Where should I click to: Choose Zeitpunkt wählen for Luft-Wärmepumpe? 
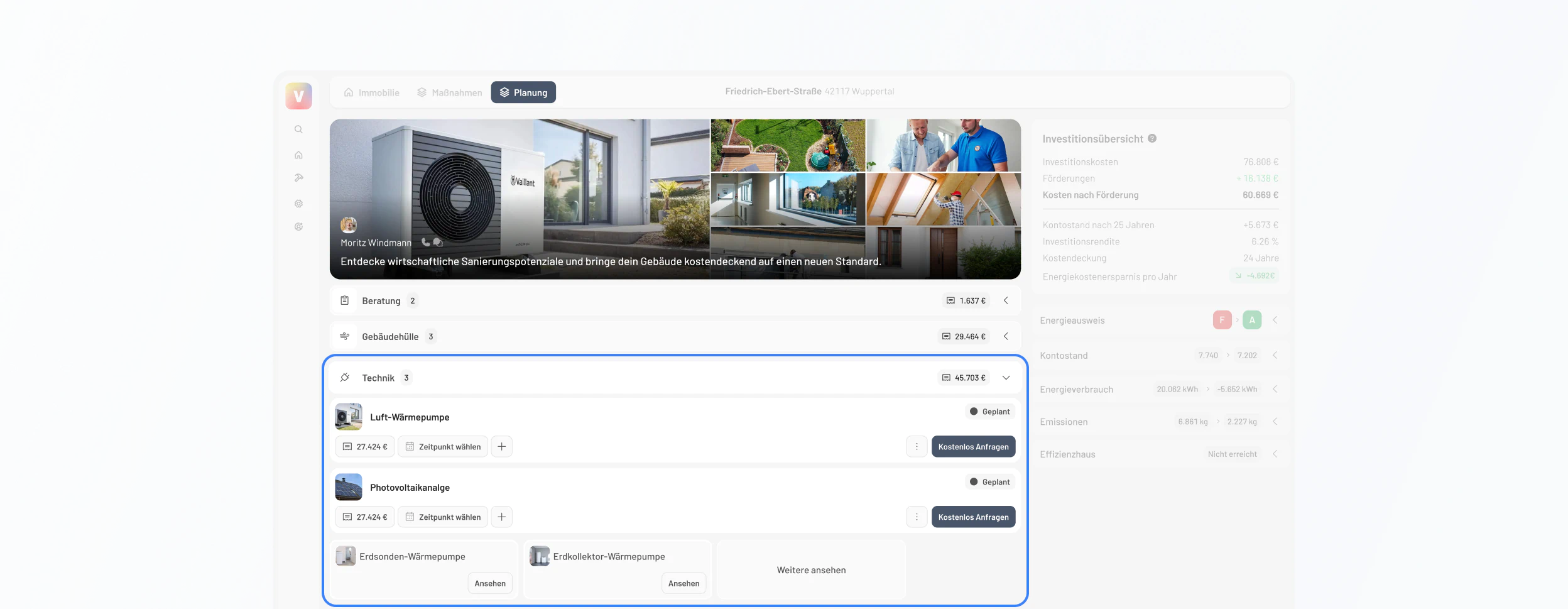[443, 447]
